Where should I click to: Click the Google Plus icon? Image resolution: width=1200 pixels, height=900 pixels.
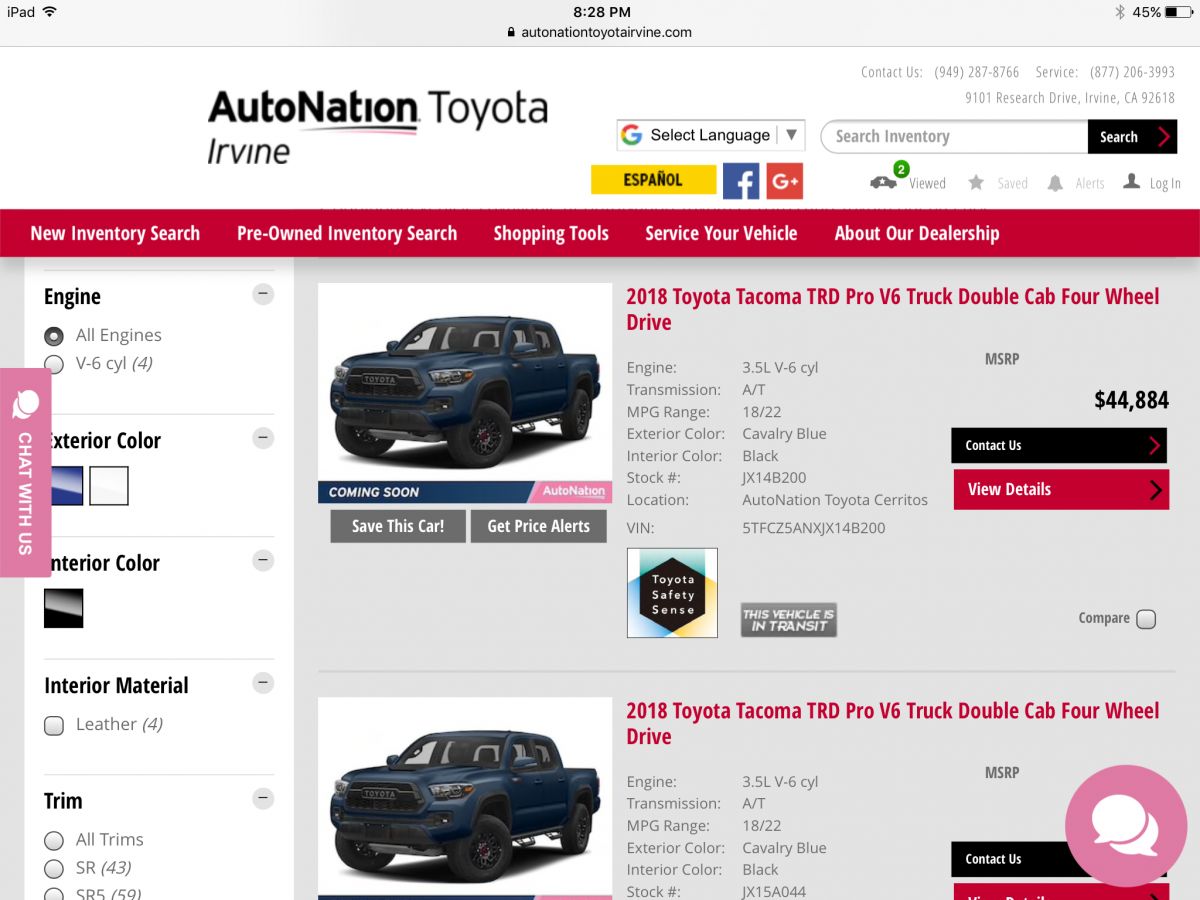tap(785, 181)
